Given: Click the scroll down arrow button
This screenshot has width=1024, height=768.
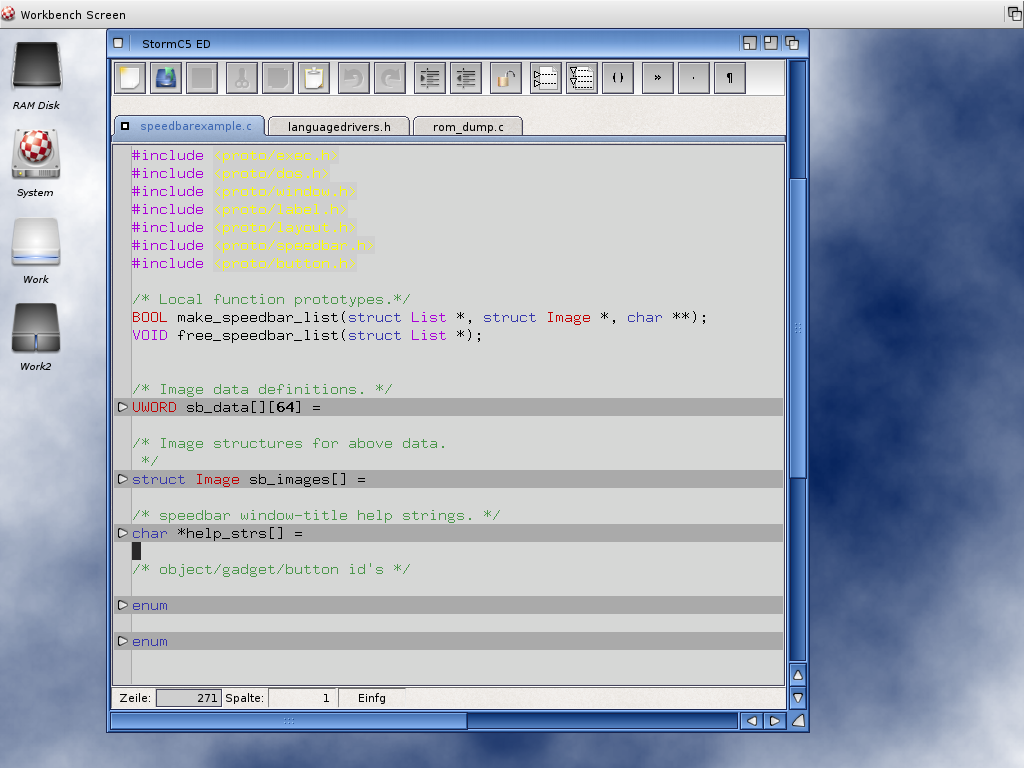Looking at the screenshot, I should 797,697.
